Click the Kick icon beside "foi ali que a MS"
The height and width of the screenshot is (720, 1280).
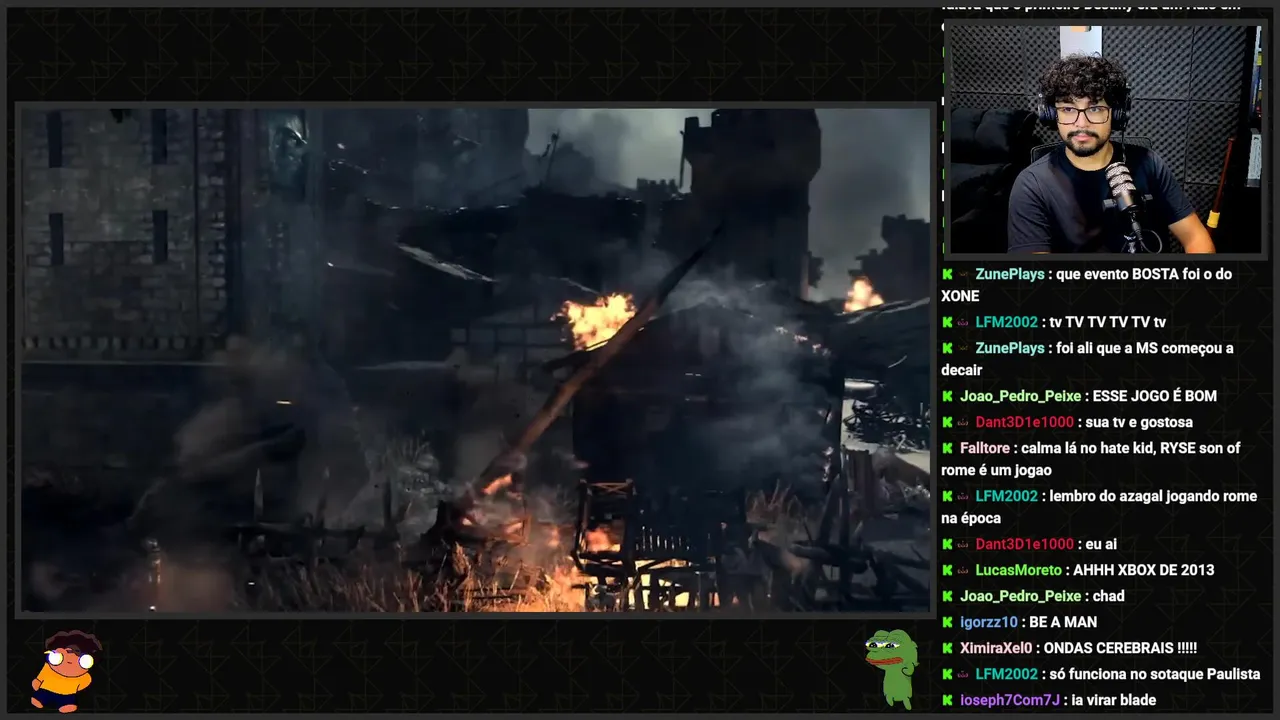[947, 348]
